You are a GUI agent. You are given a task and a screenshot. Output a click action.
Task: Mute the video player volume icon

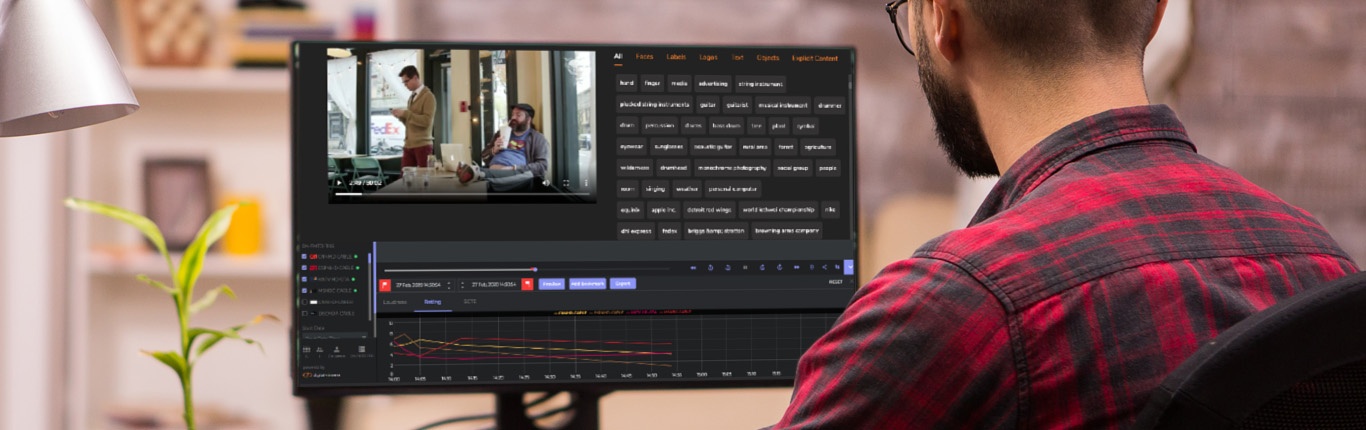(546, 183)
